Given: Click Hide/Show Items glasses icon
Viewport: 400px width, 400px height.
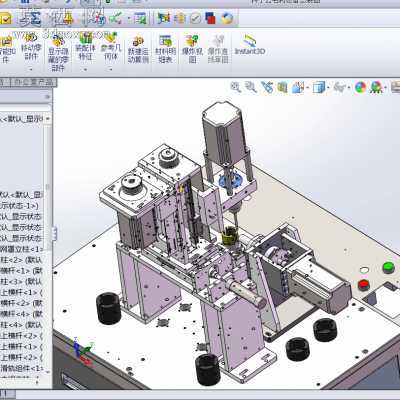Looking at the screenshot, I should (x=340, y=88).
